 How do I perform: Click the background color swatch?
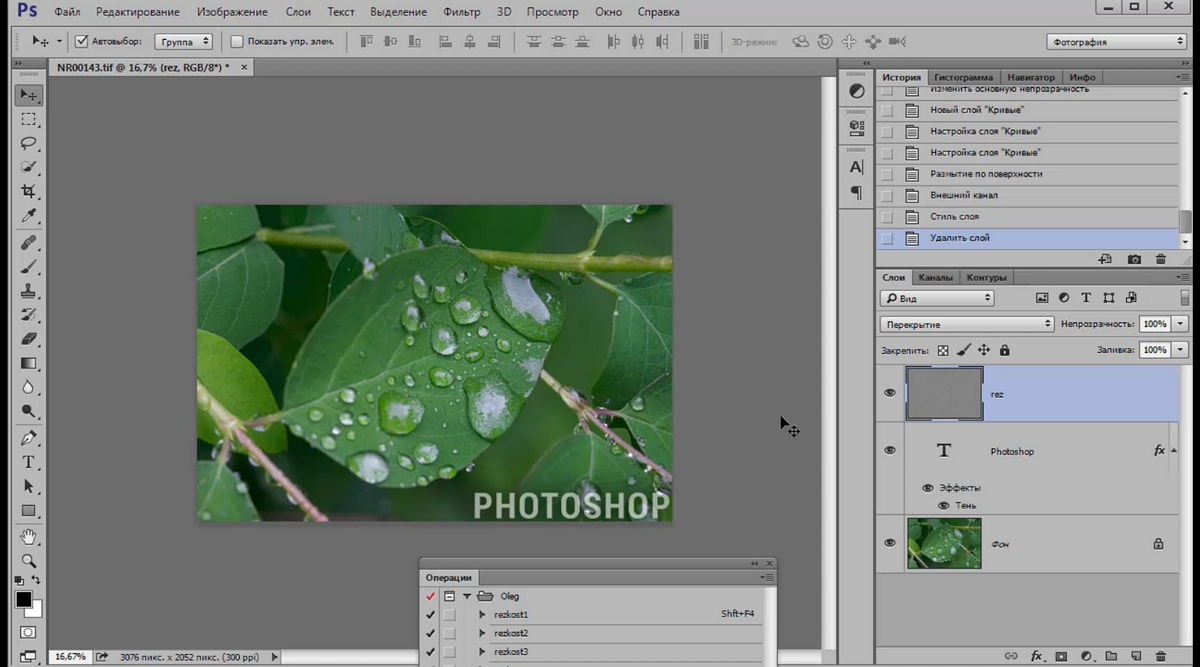[x=35, y=609]
